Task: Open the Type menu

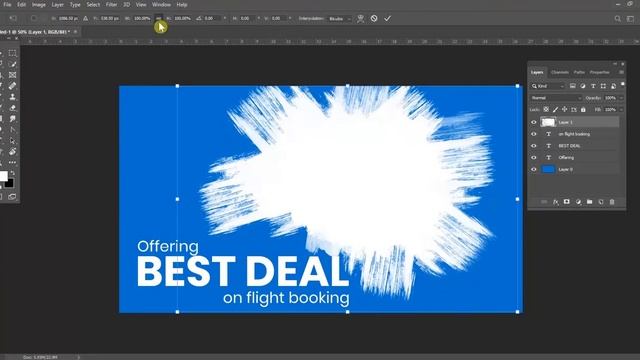Action: pos(75,4)
